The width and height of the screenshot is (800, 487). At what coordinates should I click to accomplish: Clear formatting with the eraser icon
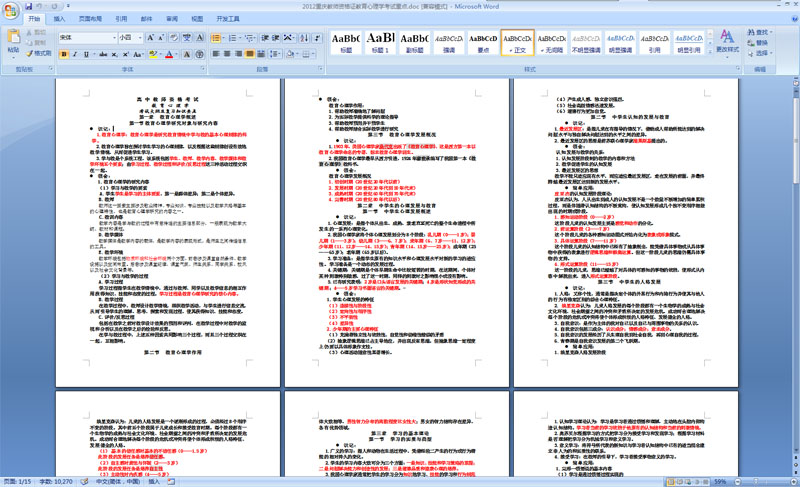[174, 38]
